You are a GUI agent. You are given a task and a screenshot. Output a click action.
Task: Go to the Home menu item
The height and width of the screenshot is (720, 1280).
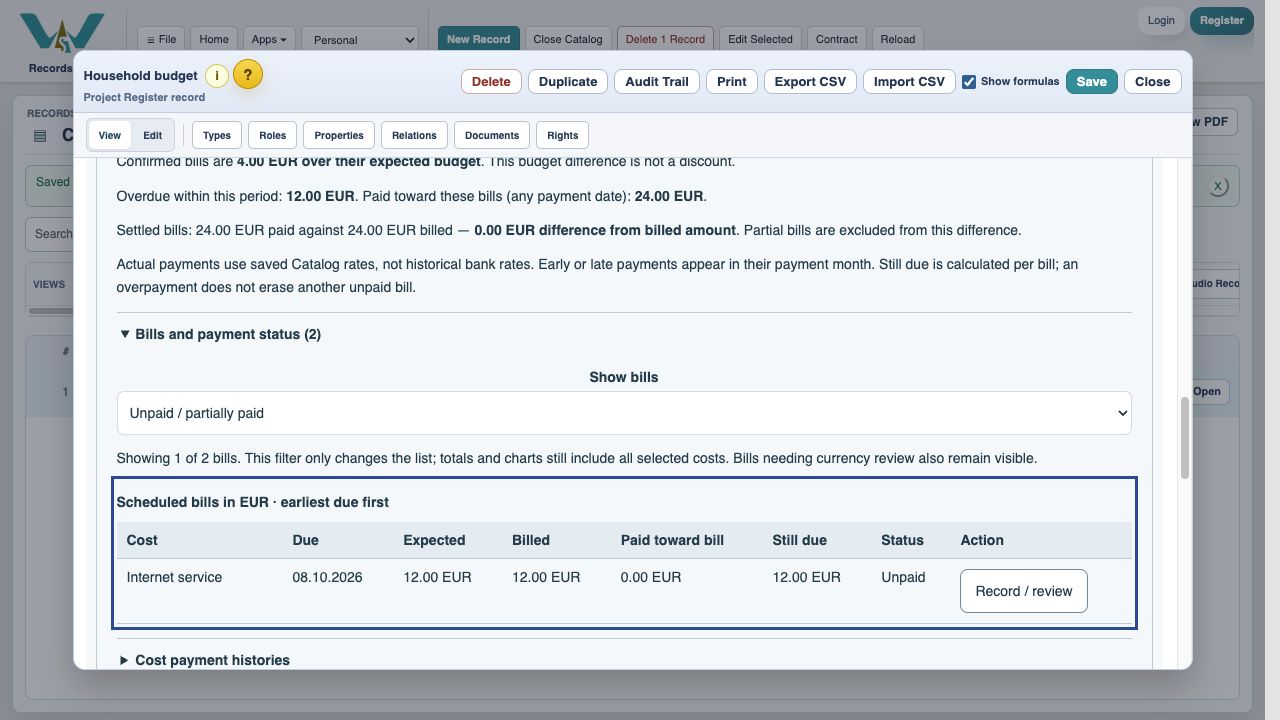214,39
